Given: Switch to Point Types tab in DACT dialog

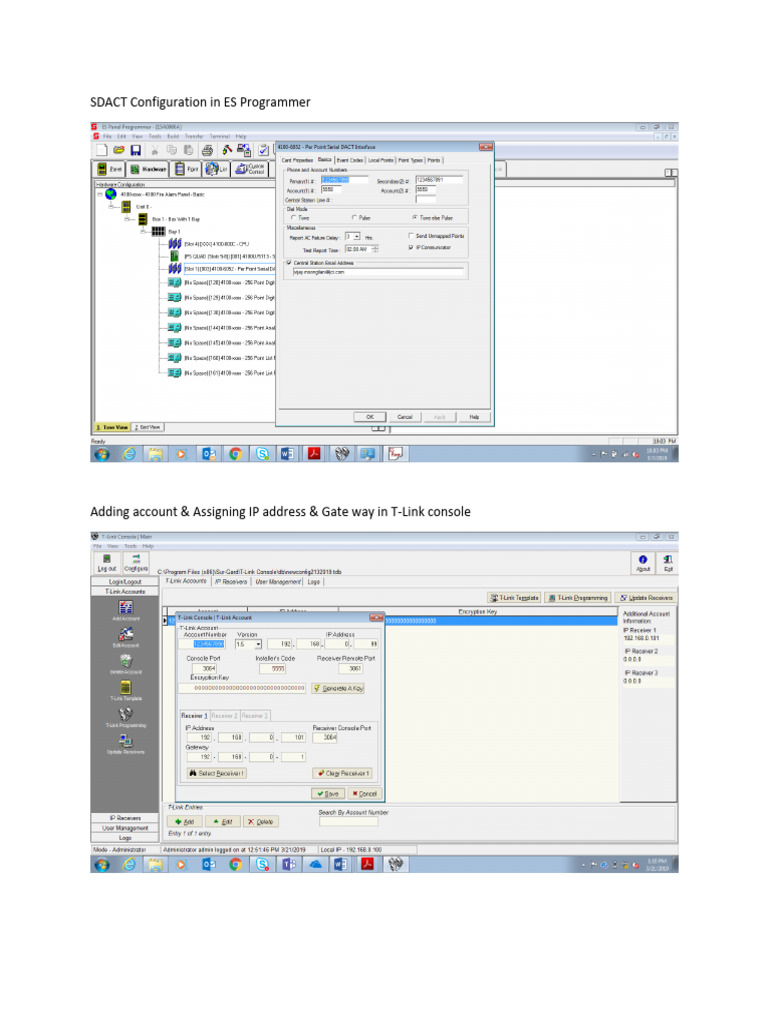Looking at the screenshot, I should click(x=410, y=160).
